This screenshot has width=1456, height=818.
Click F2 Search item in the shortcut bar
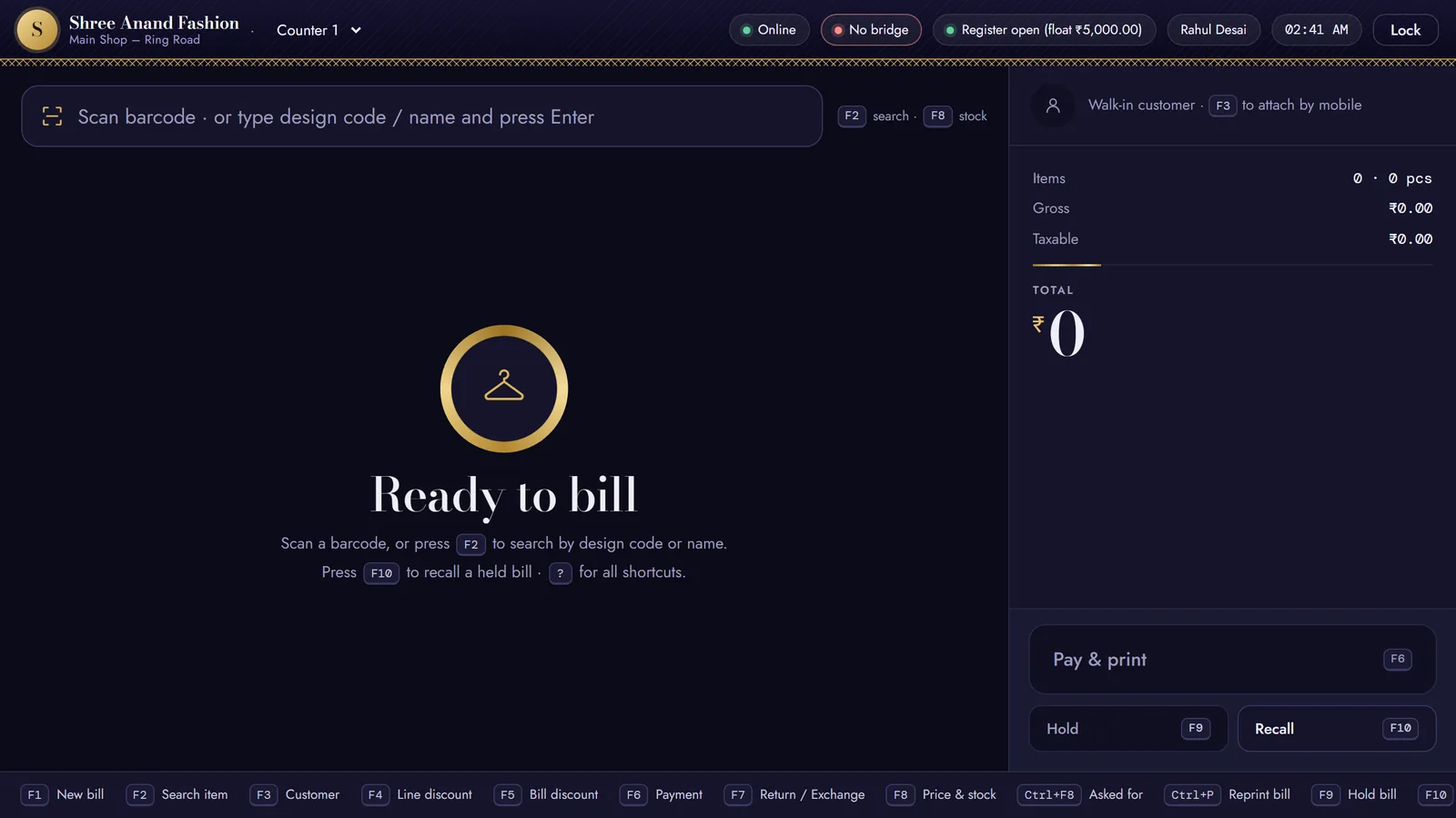click(177, 795)
